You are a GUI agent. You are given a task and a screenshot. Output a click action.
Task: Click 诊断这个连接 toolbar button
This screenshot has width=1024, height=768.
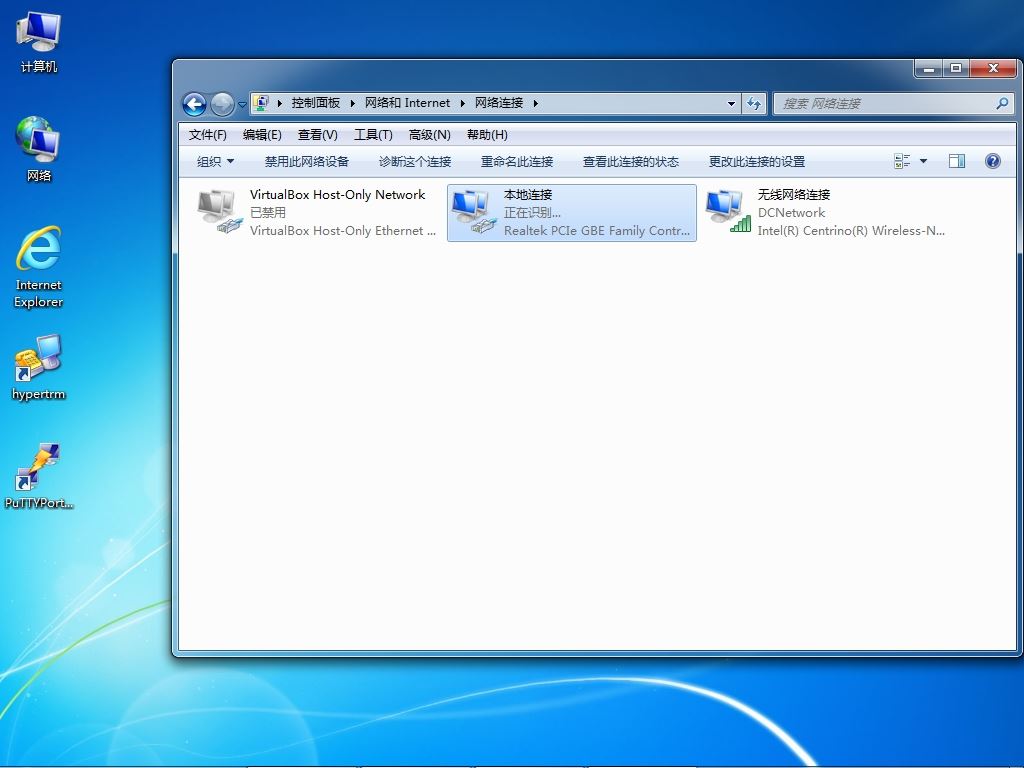pos(415,161)
